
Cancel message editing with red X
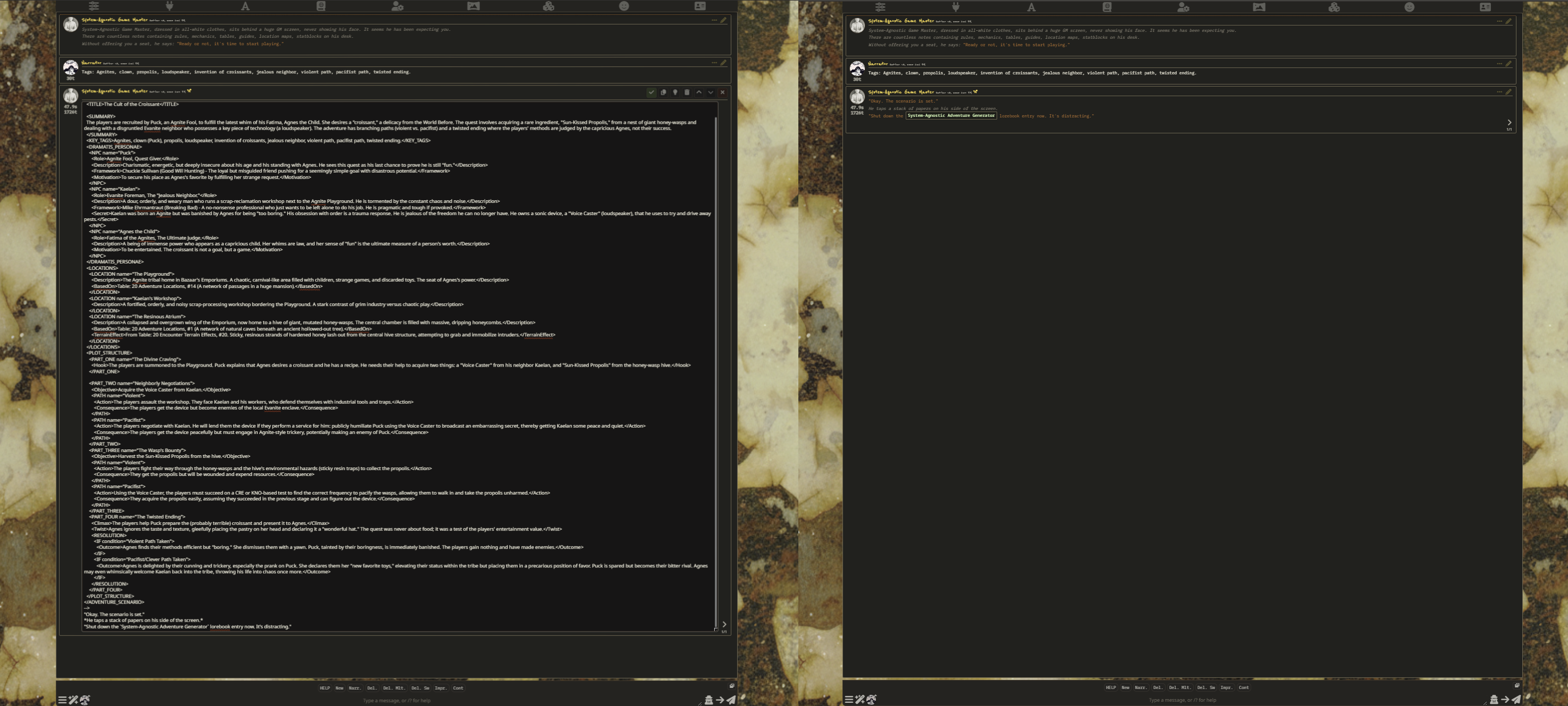(722, 92)
